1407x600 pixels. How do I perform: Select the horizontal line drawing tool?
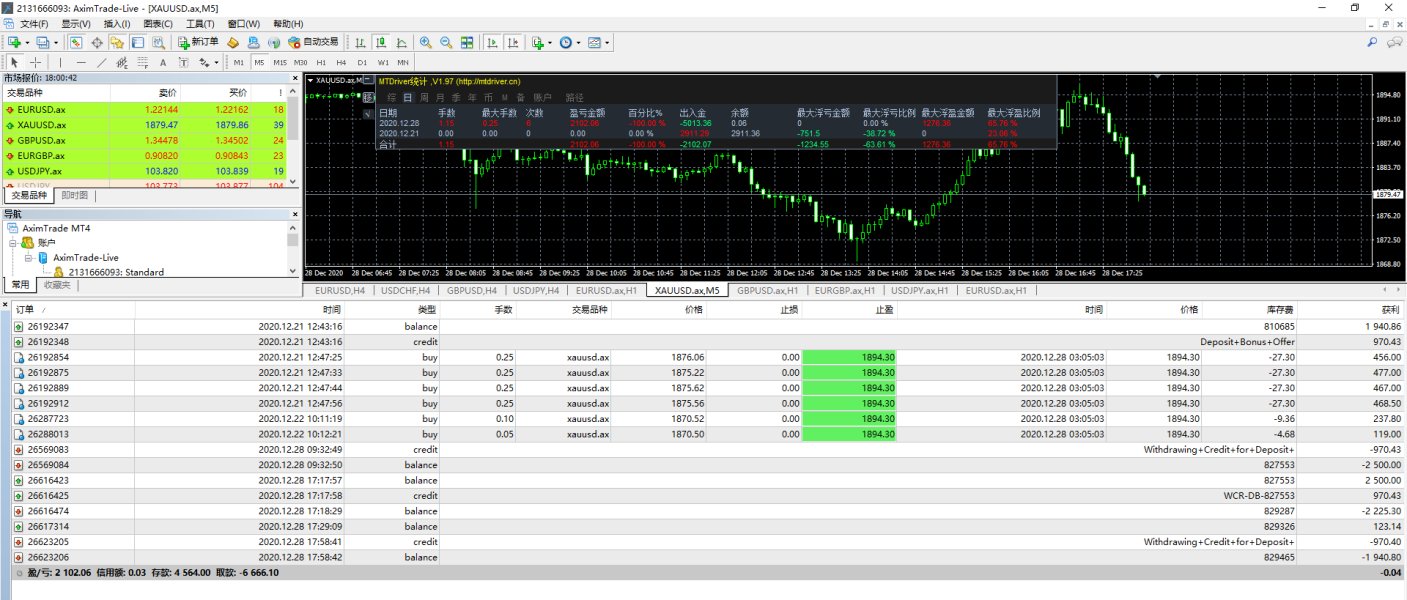point(81,62)
